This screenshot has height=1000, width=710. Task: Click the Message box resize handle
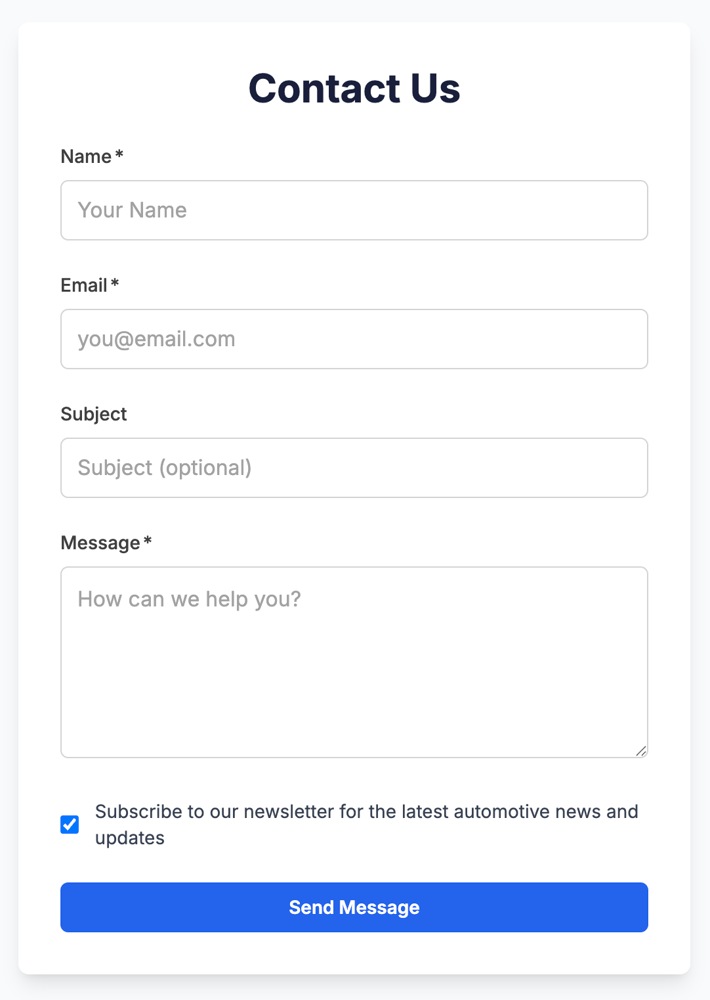[641, 751]
